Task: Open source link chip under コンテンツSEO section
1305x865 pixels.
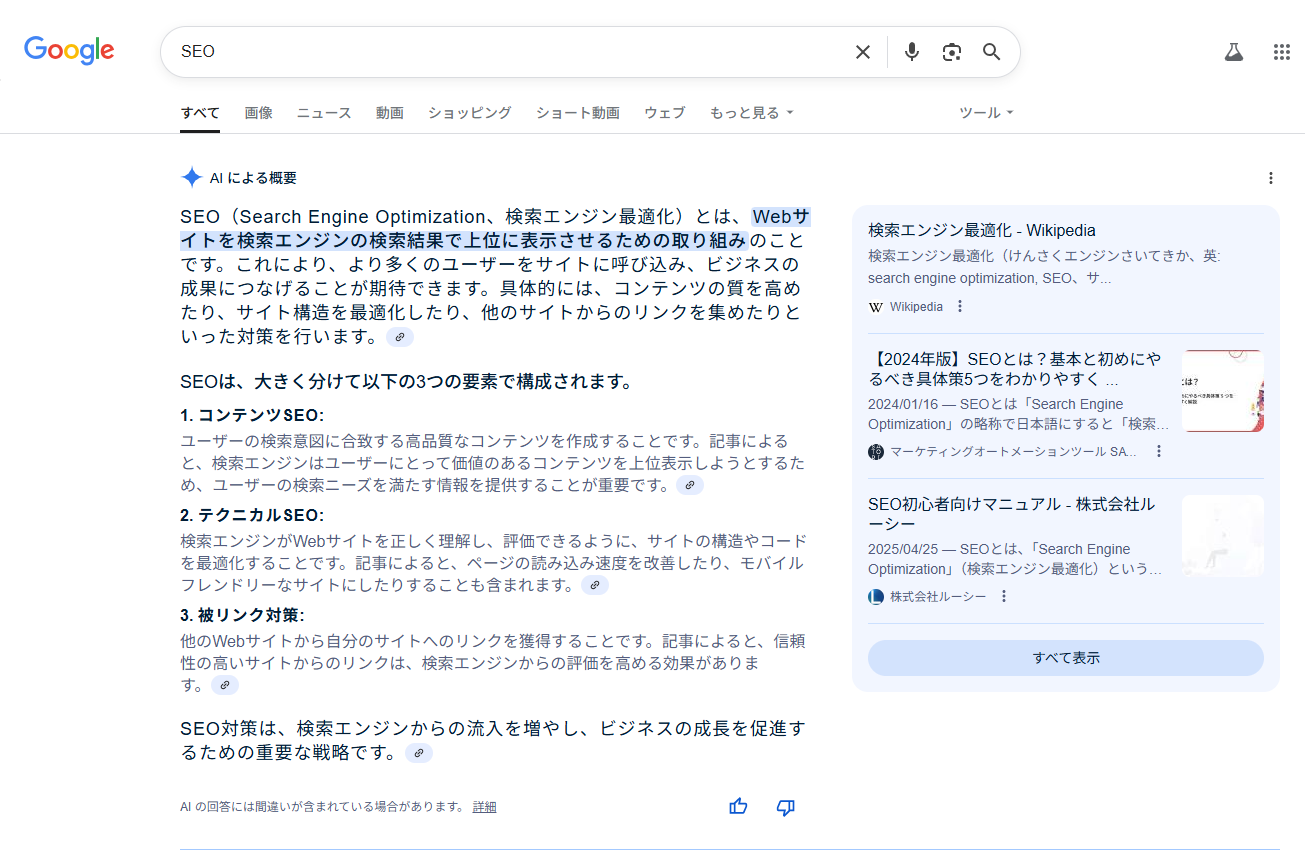Action: click(690, 485)
